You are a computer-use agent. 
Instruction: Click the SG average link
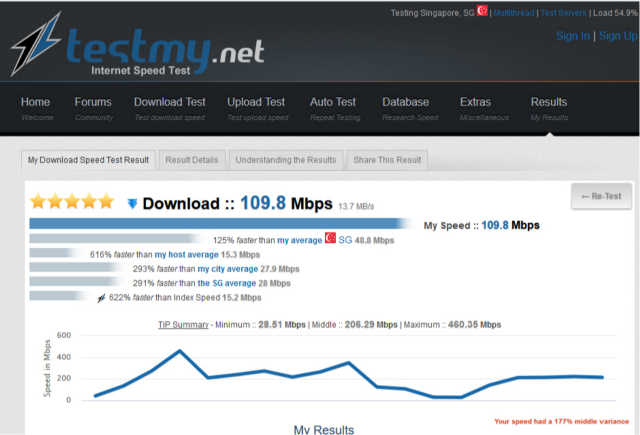pyautogui.click(x=227, y=283)
